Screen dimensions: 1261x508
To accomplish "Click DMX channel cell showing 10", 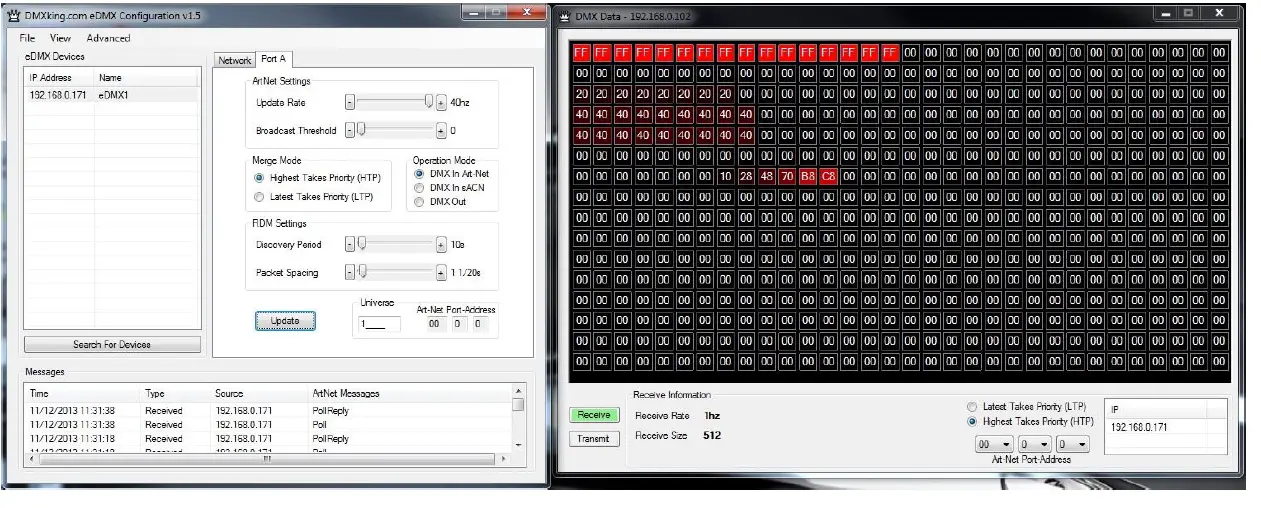I will click(x=726, y=176).
